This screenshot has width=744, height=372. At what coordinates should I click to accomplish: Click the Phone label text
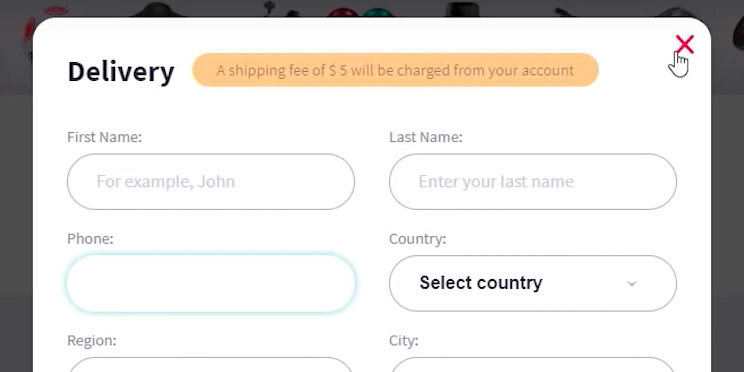pyautogui.click(x=90, y=239)
